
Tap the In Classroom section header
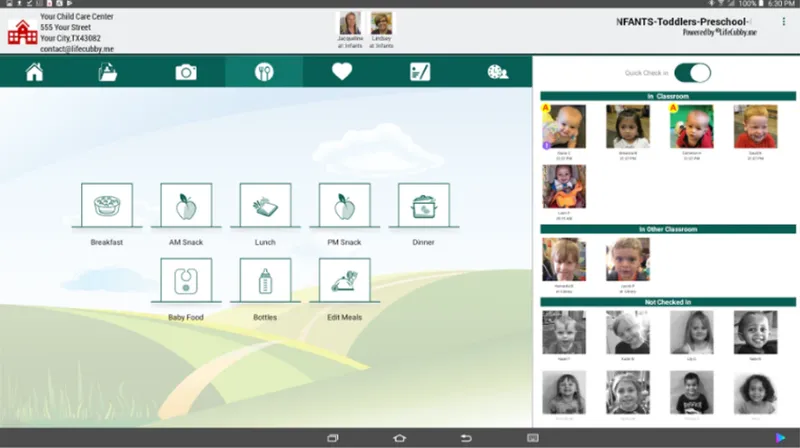668,96
